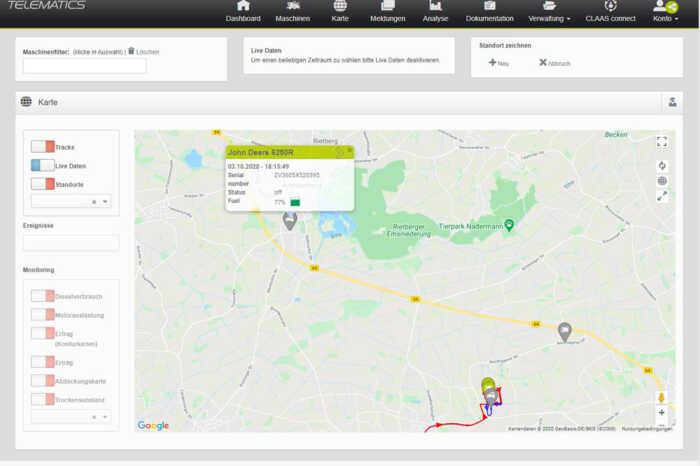This screenshot has height=466, width=700.
Task: Go to the Karte navigation item
Action: coord(340,12)
